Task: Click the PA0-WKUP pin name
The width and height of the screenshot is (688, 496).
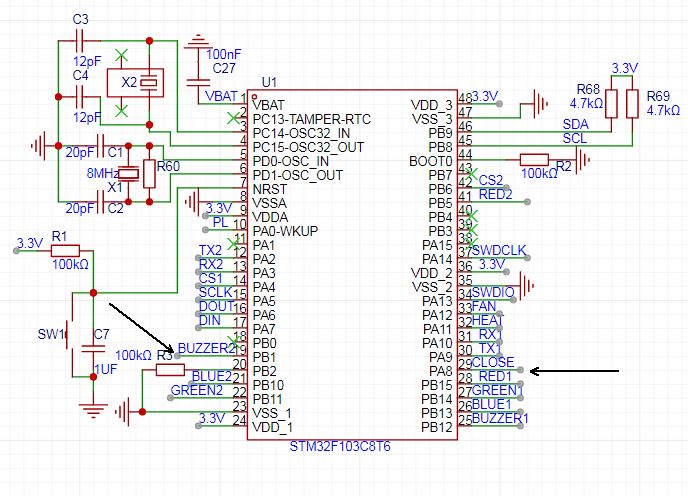Action: pos(285,232)
